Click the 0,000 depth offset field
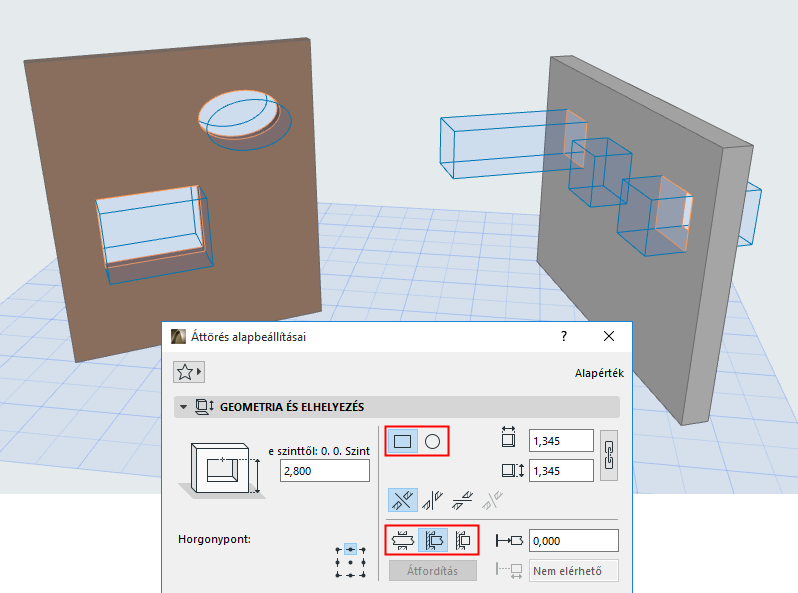This screenshot has height=593, width=798. (x=574, y=541)
